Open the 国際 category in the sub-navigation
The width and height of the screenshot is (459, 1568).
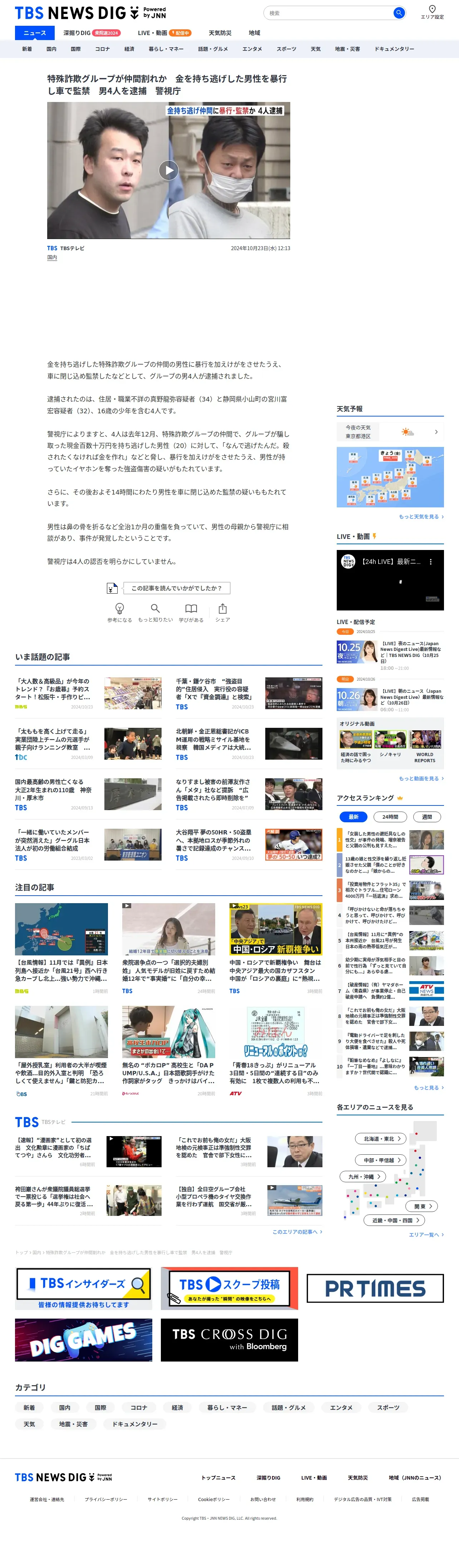(75, 49)
